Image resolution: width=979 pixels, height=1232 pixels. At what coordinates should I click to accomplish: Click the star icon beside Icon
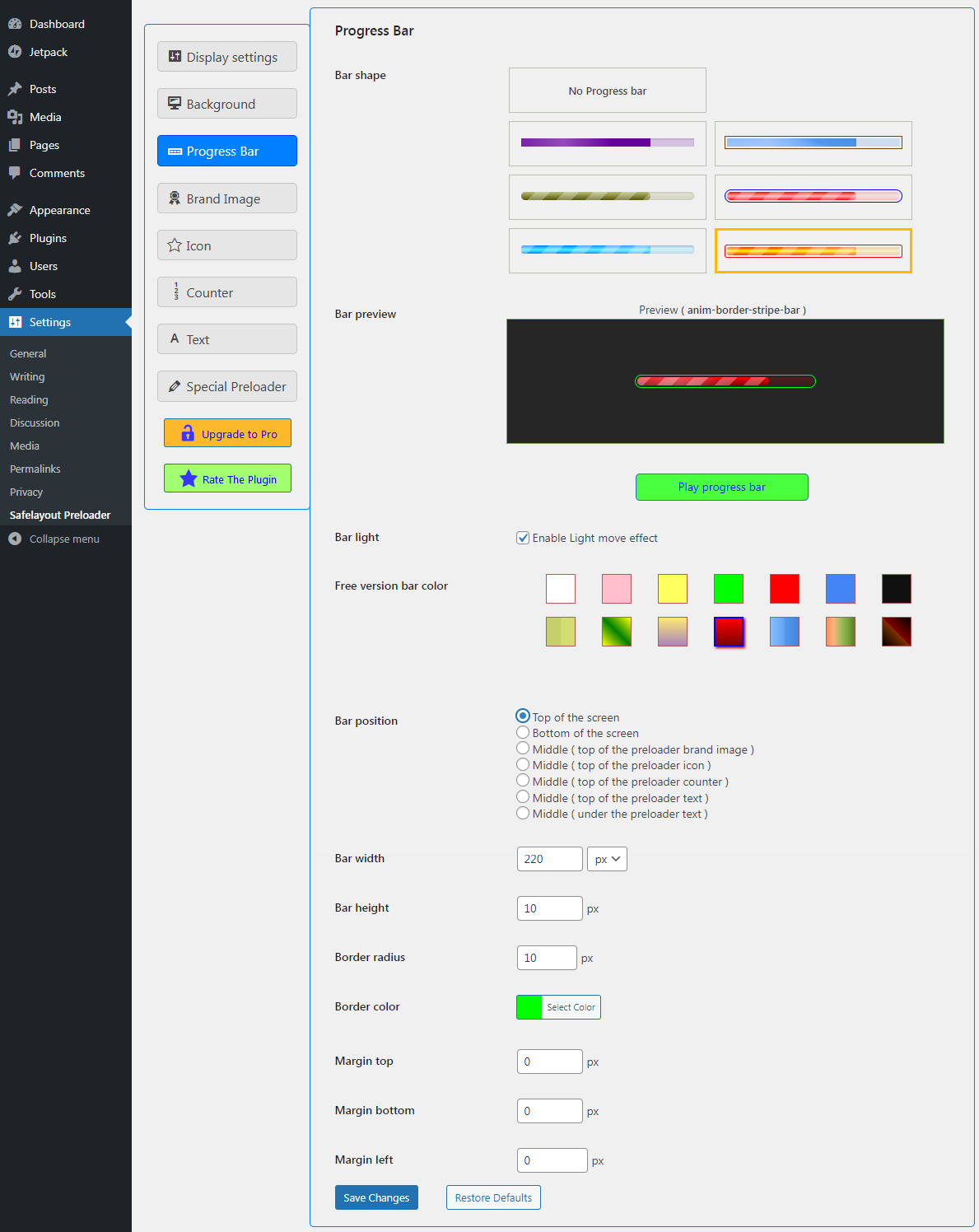[175, 245]
